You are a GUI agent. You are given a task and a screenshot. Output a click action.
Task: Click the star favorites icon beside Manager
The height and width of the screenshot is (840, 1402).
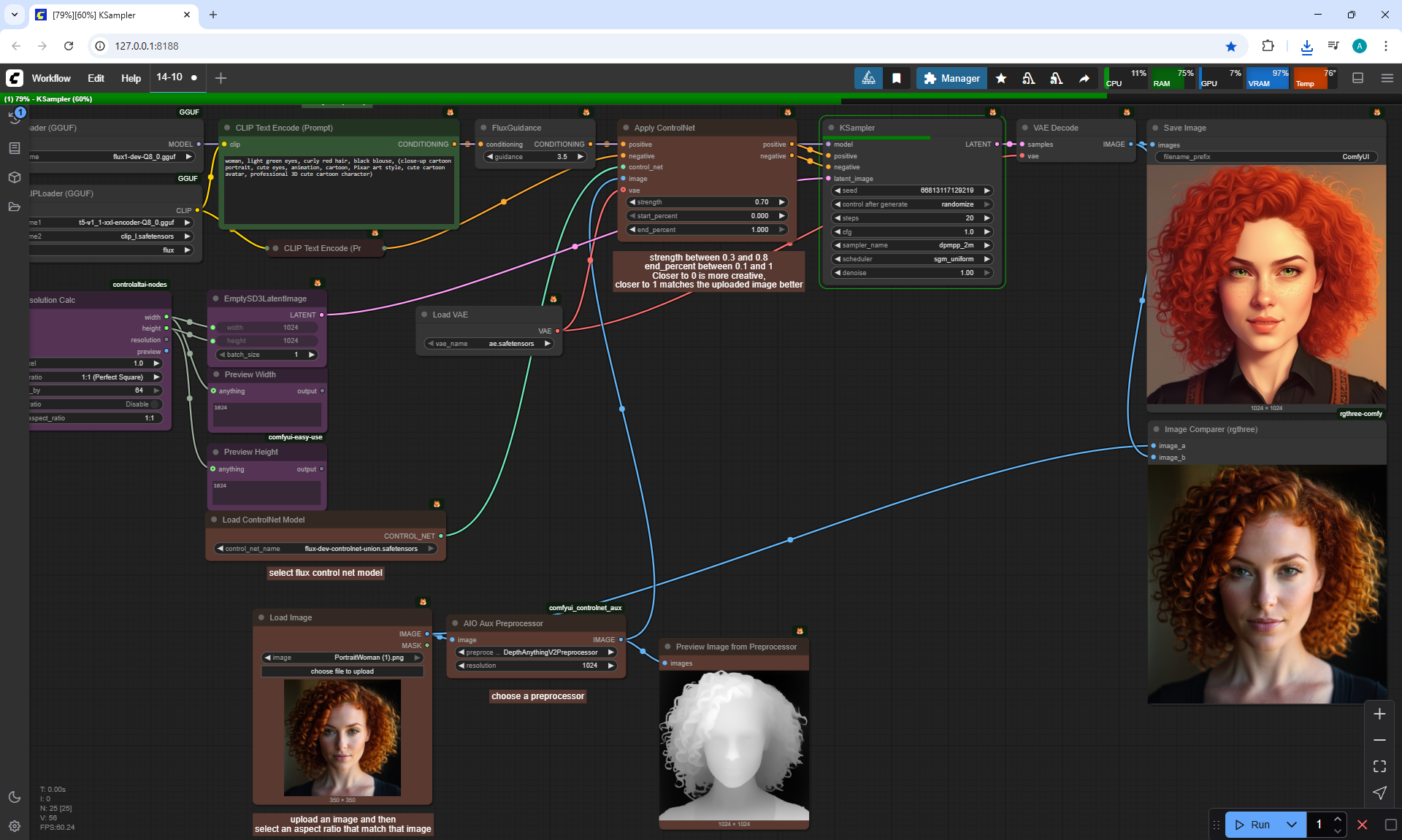click(1001, 78)
